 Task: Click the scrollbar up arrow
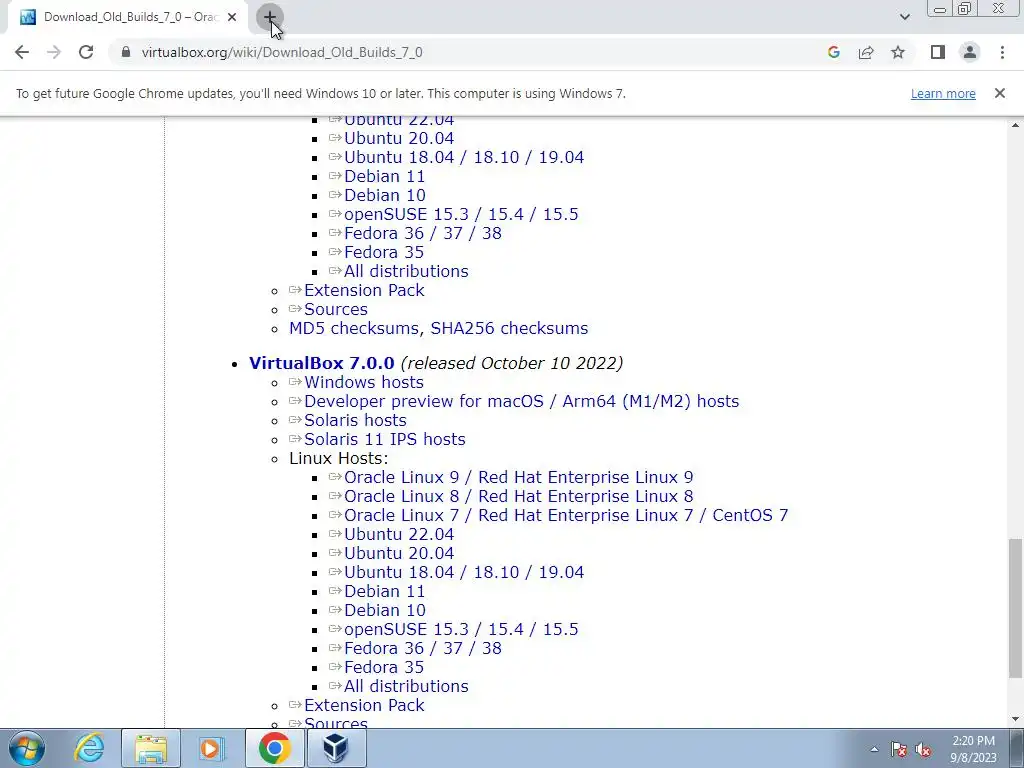coord(1015,125)
